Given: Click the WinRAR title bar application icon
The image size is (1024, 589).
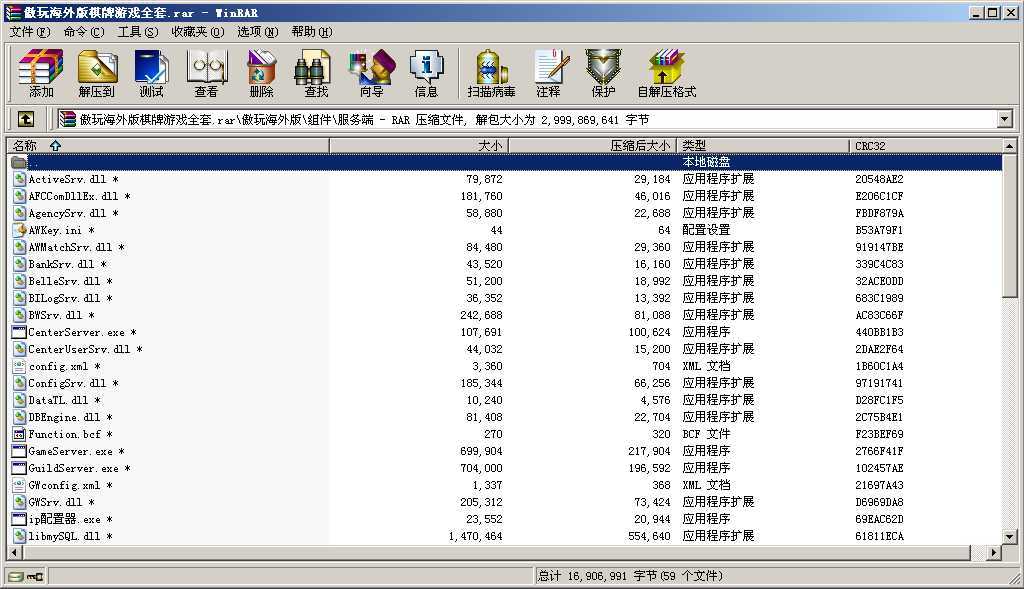Looking at the screenshot, I should 12,12.
